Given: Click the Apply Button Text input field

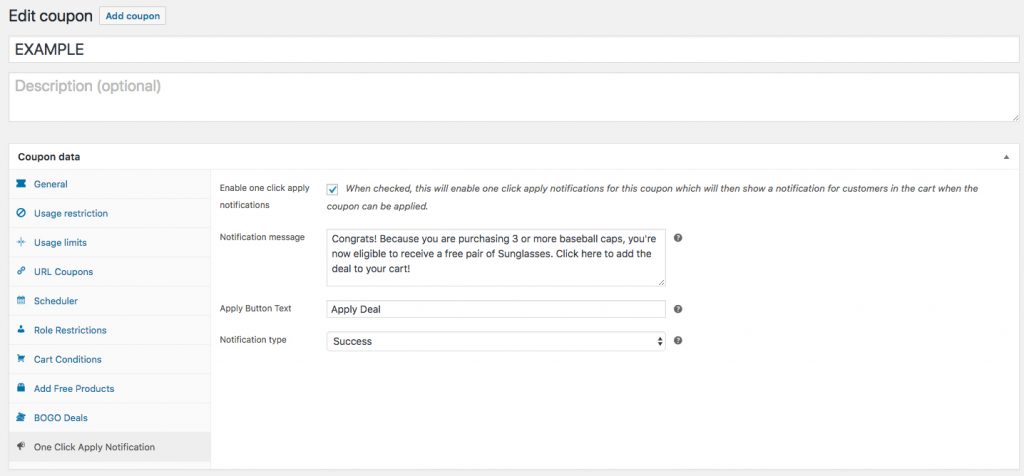Looking at the screenshot, I should click(496, 310).
